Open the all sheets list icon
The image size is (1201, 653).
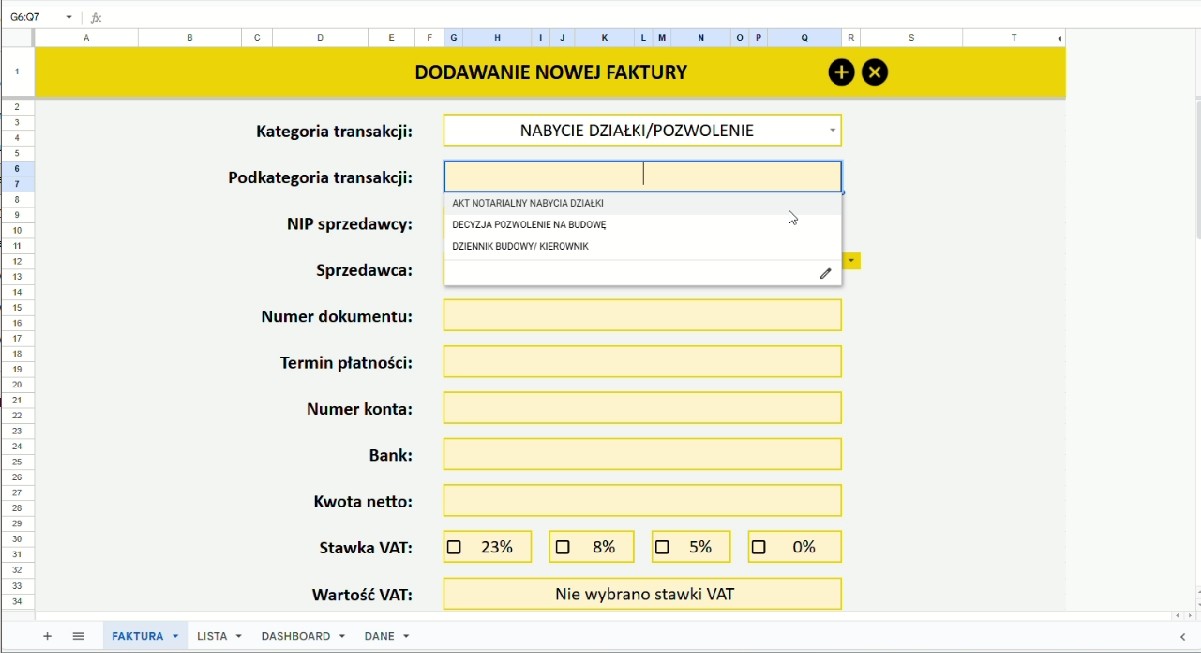tap(78, 636)
